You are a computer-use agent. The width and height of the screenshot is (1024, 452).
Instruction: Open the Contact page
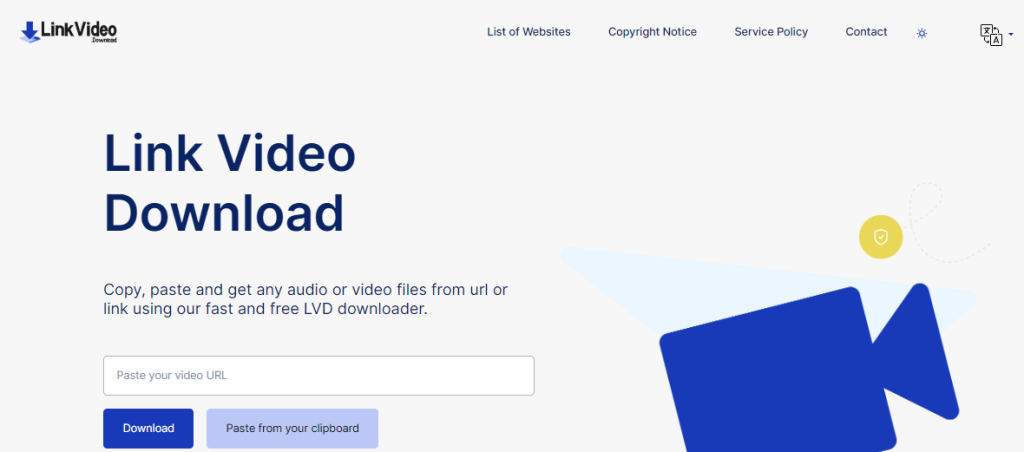866,31
